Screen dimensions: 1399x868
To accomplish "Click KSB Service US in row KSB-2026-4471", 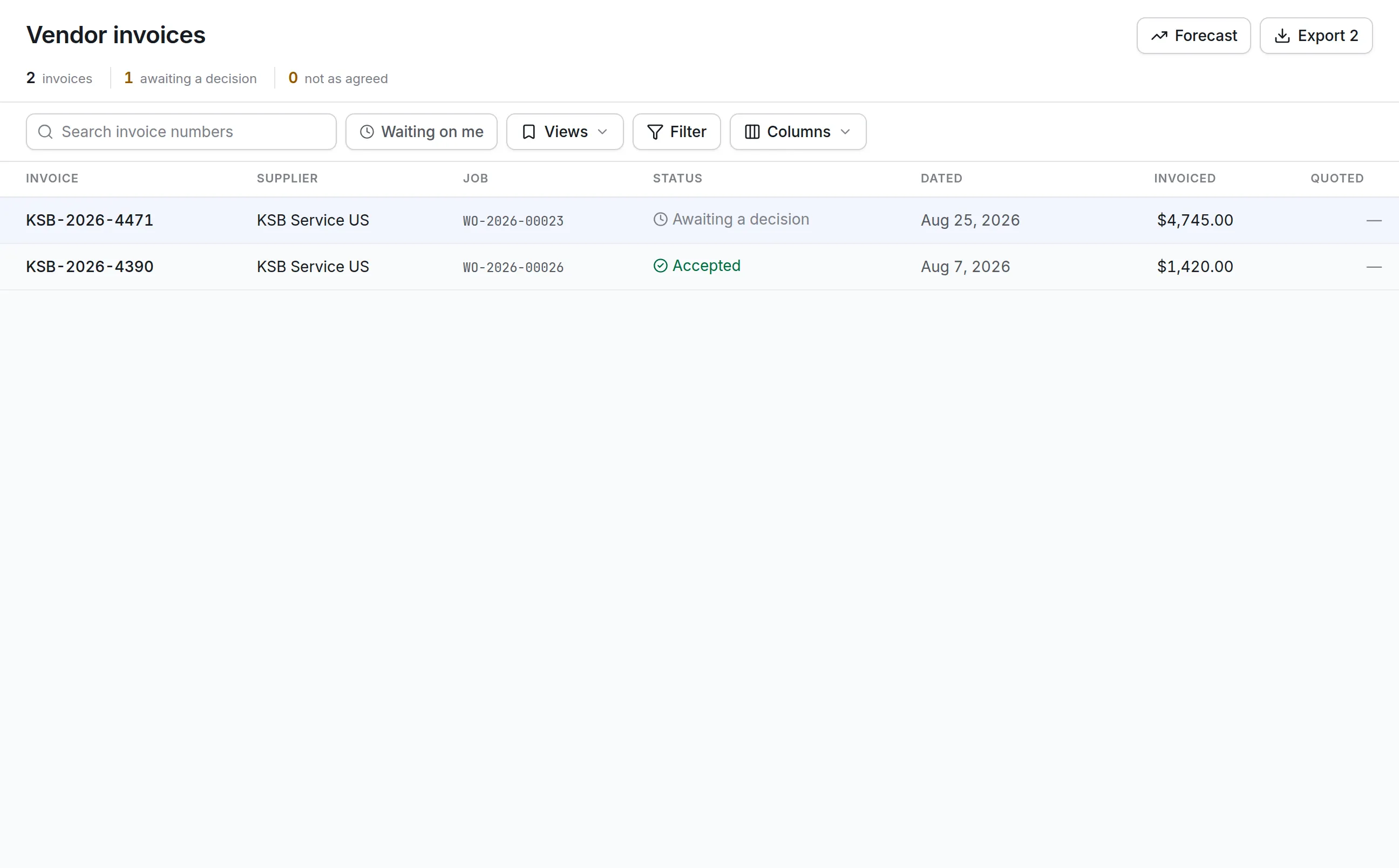I will click(313, 220).
